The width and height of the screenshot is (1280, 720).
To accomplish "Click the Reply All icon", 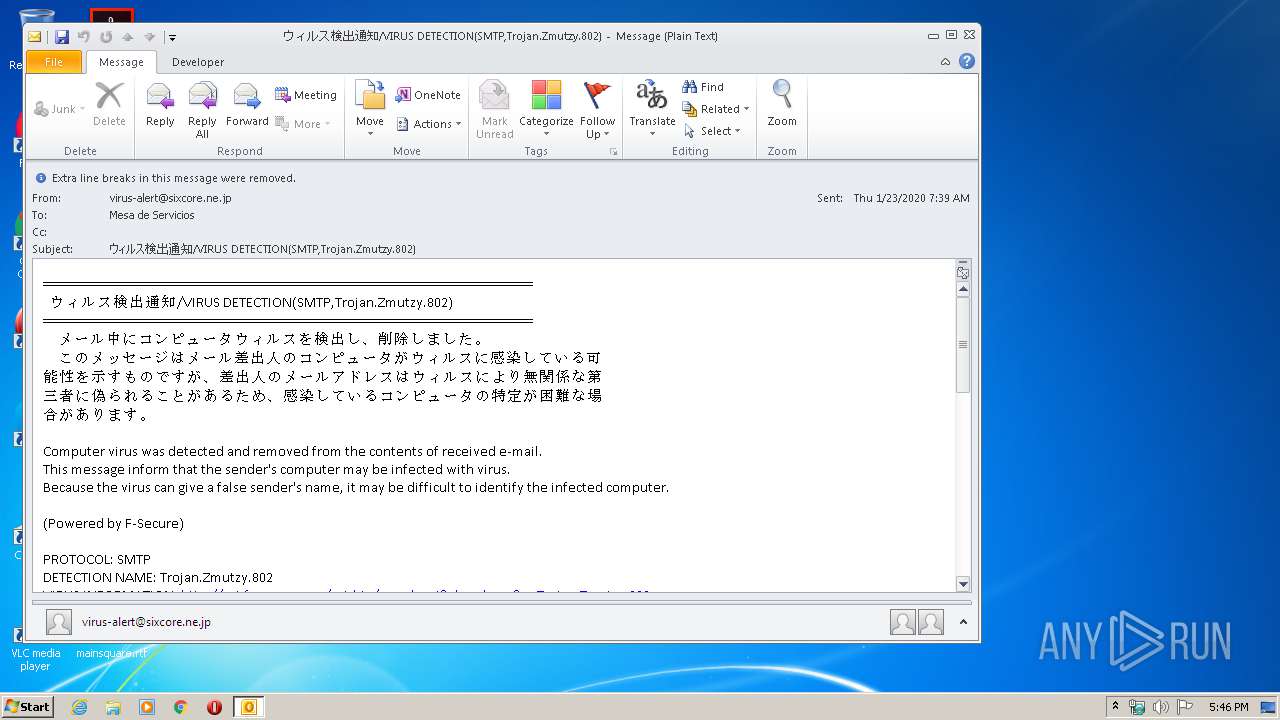I will [202, 110].
